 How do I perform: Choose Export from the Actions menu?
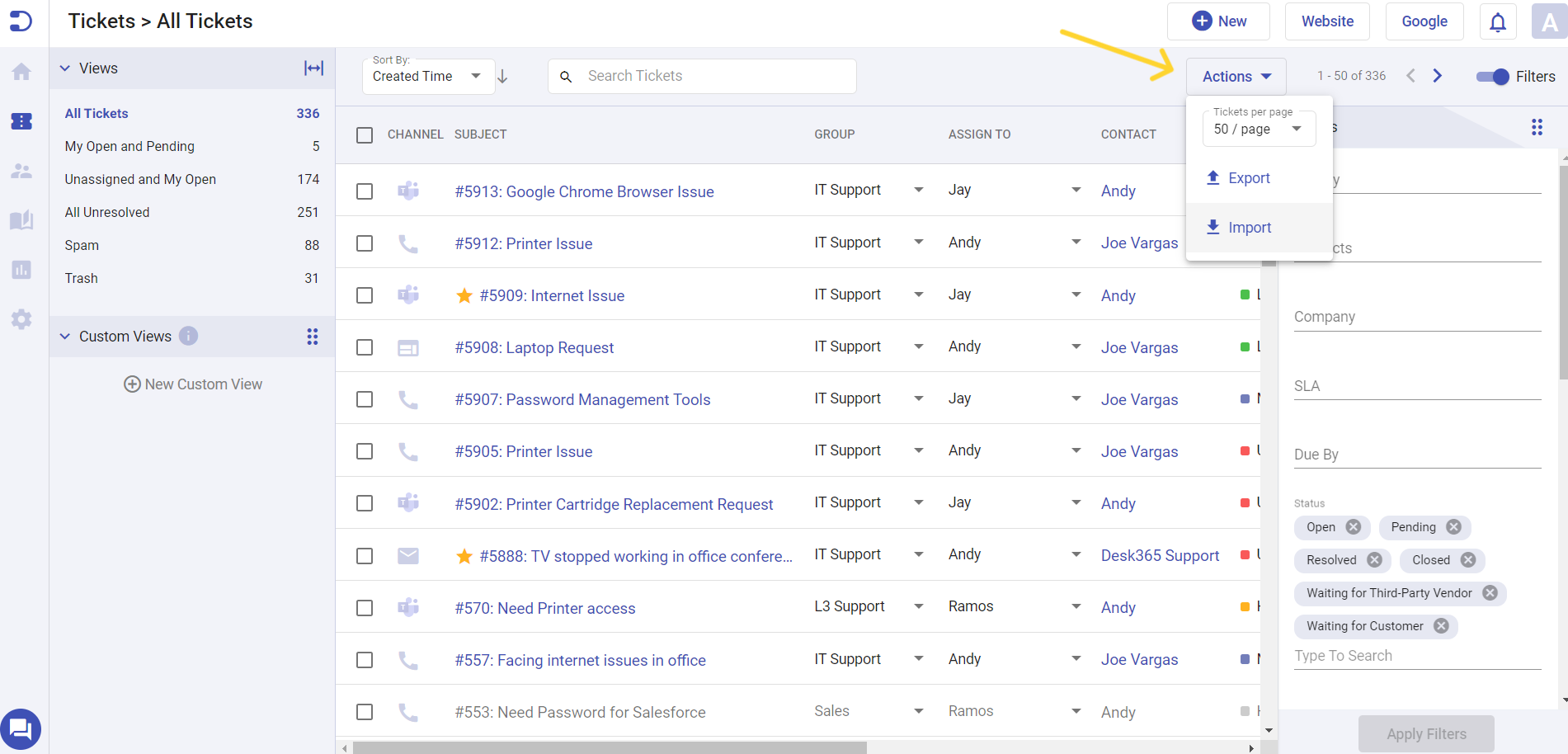1249,177
